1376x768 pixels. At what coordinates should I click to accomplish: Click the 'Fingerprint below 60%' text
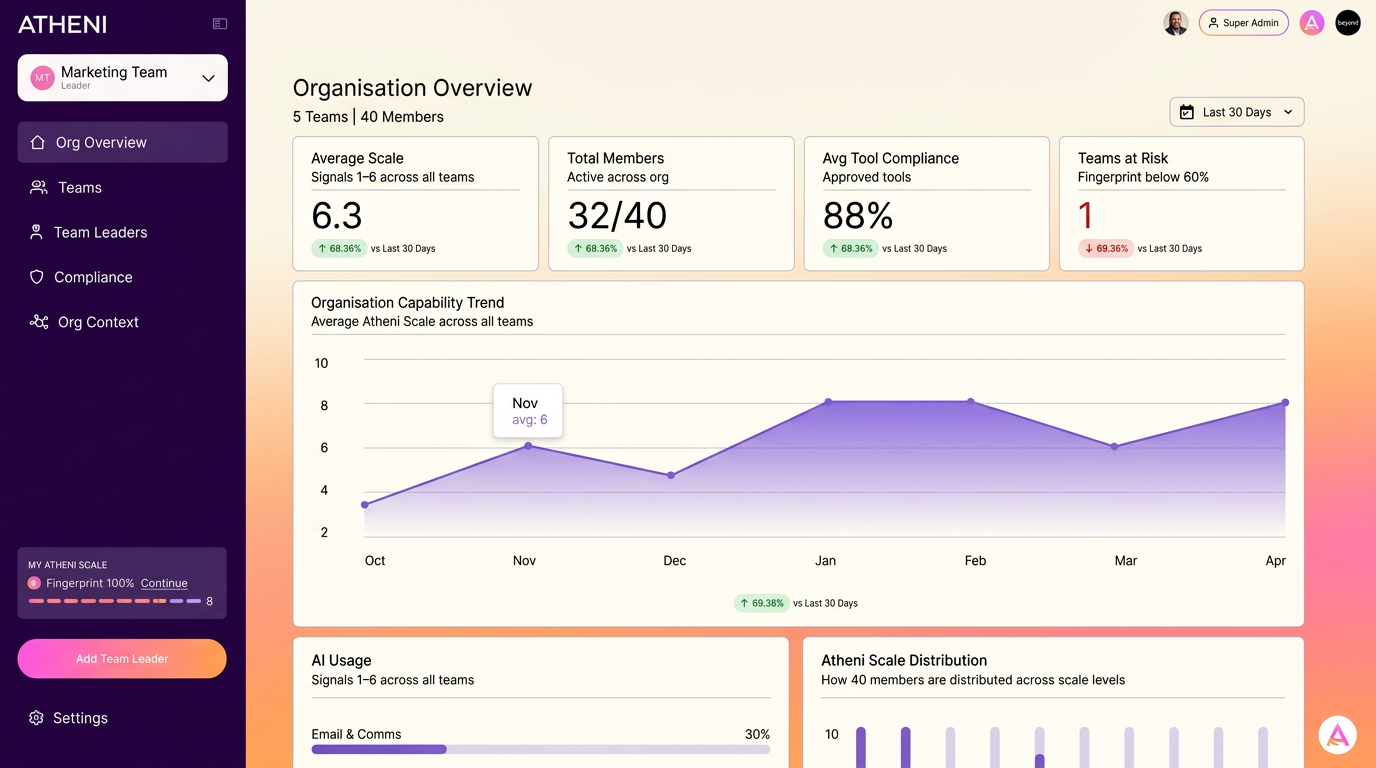(x=1143, y=177)
